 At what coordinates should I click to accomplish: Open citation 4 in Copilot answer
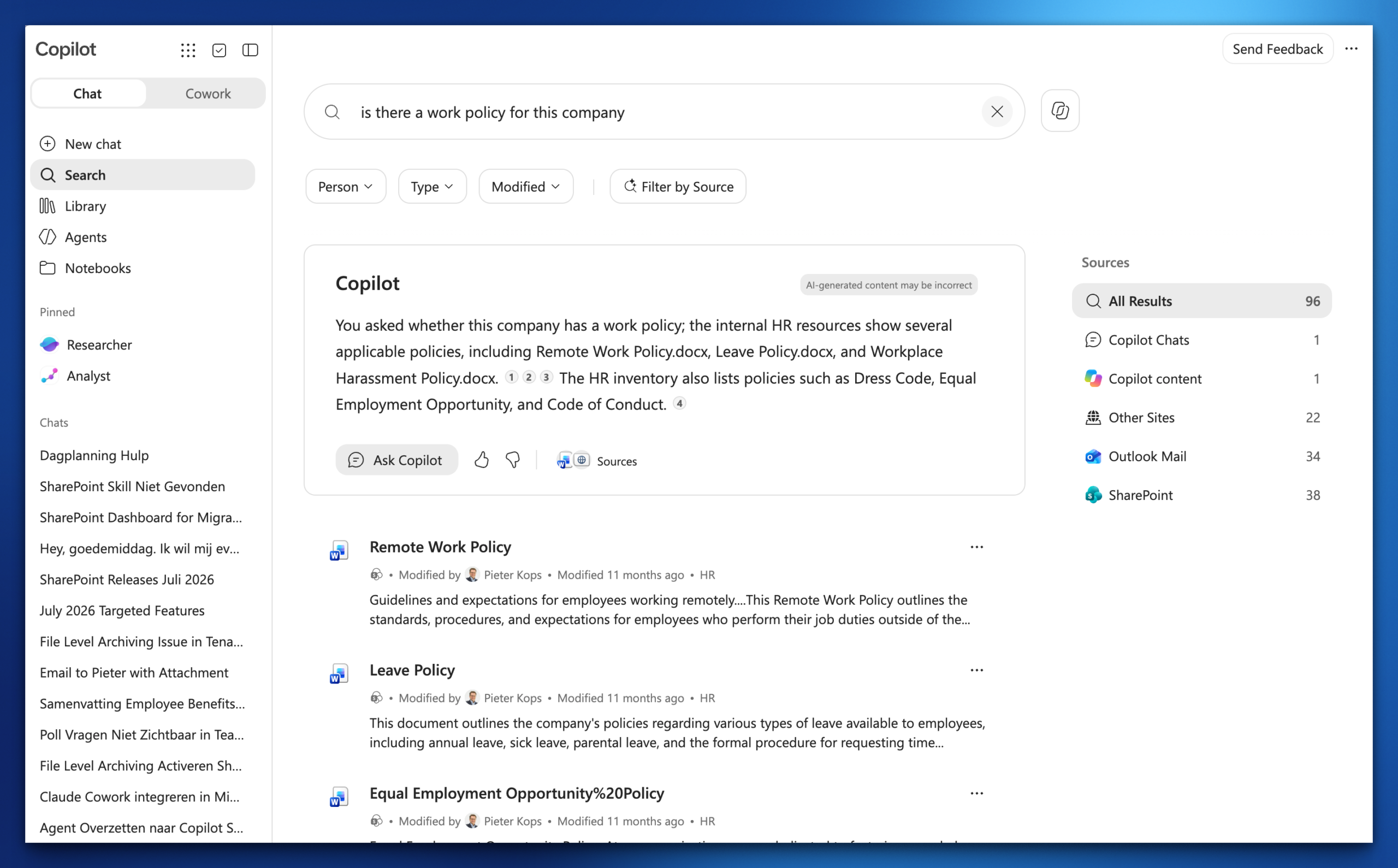pos(679,403)
